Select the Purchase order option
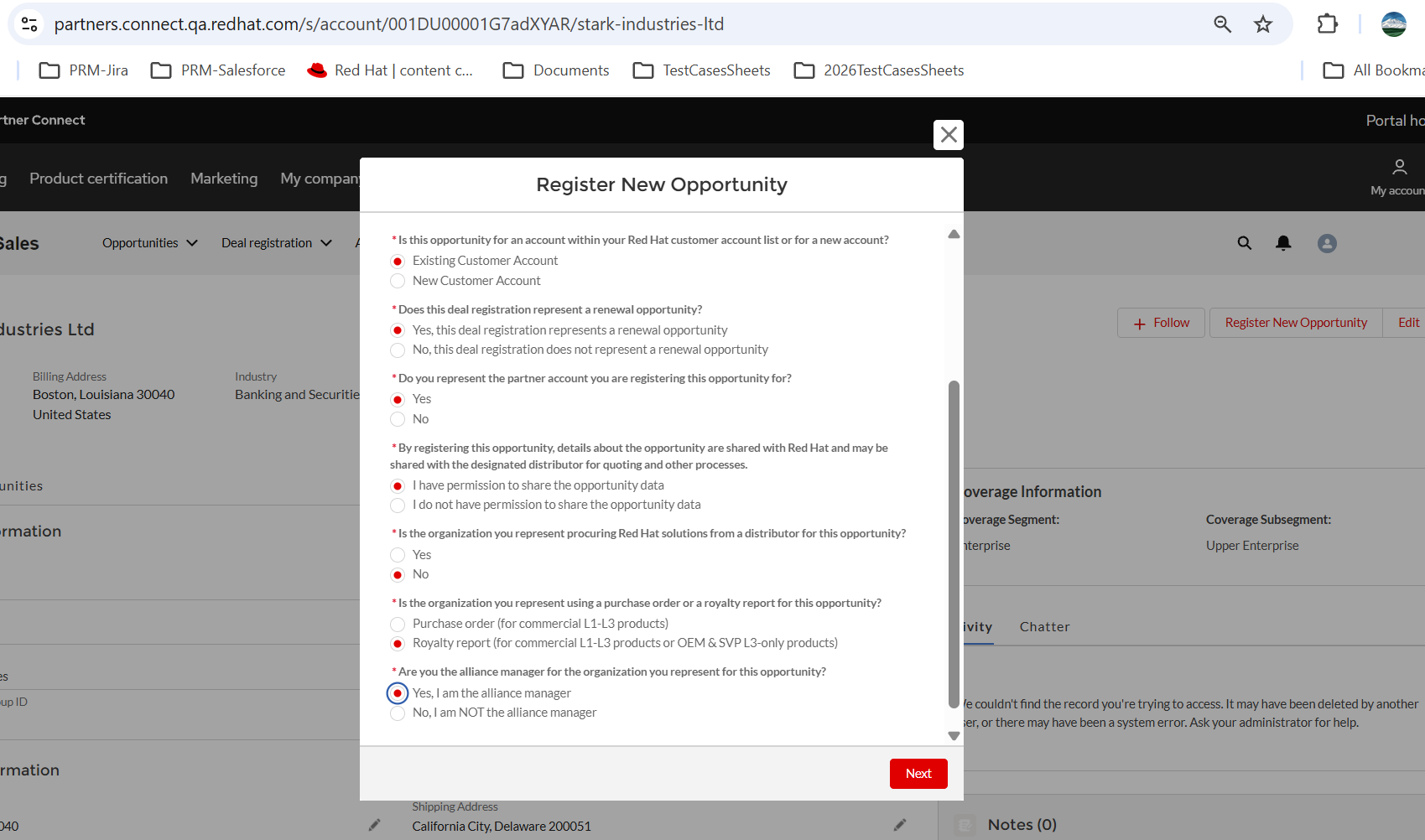This screenshot has height=840, width=1425. click(398, 624)
